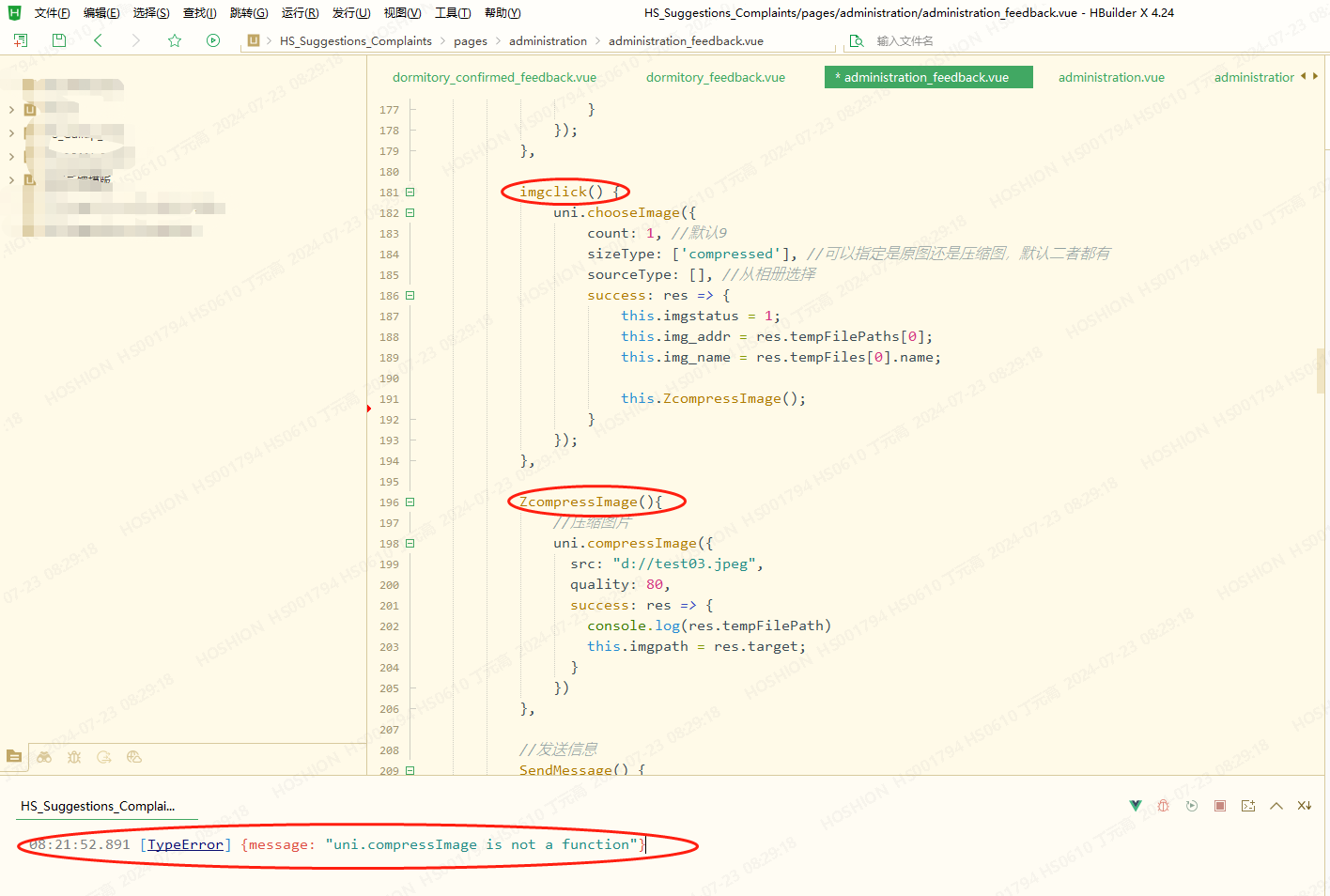1330x896 pixels.
Task: Click the Vue devtools icon in console
Action: (1136, 806)
